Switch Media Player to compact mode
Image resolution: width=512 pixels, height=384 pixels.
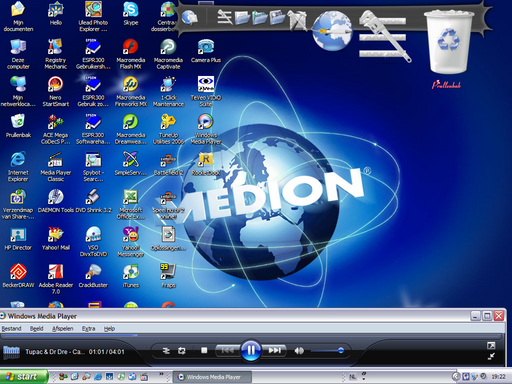pyautogui.click(x=491, y=356)
